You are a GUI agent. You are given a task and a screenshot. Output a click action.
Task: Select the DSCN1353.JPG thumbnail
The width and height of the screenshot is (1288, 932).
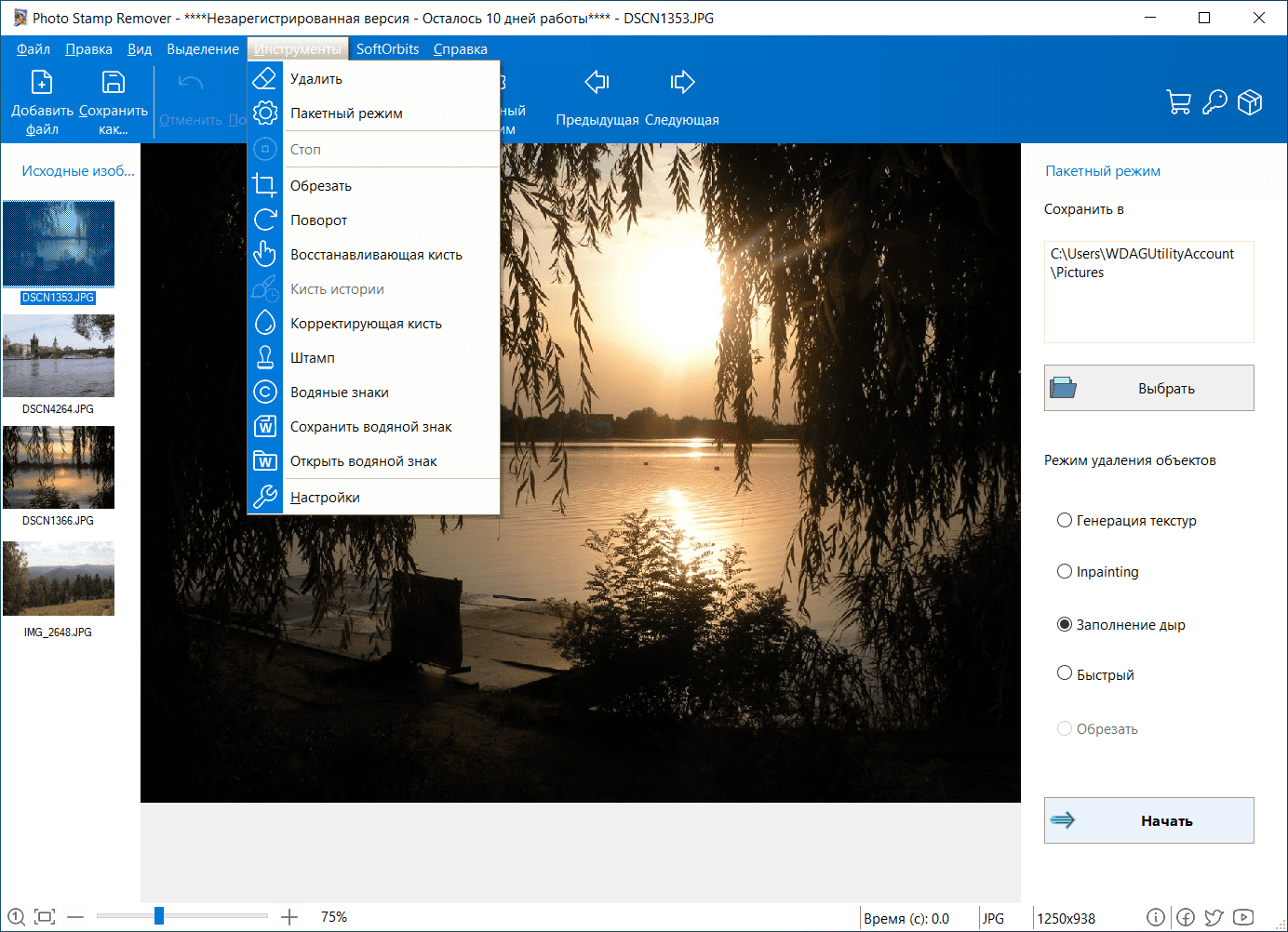(x=59, y=244)
